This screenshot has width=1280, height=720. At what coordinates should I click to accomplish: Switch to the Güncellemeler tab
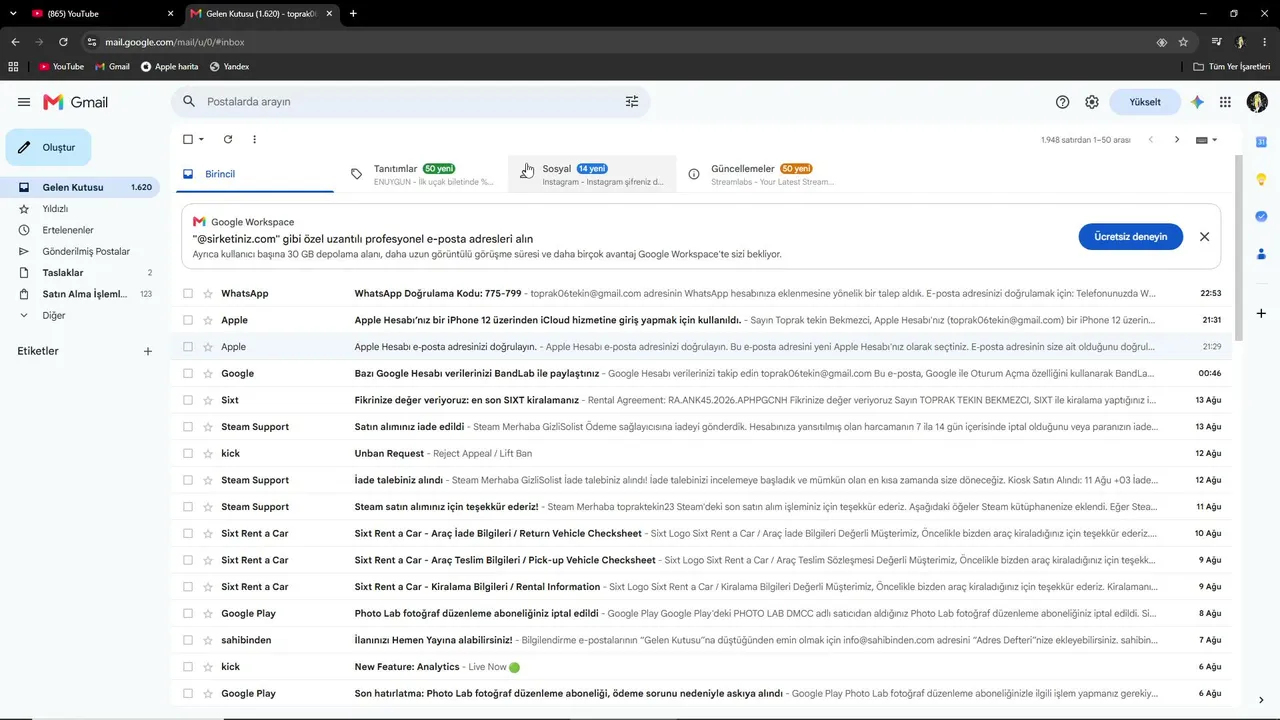[762, 174]
